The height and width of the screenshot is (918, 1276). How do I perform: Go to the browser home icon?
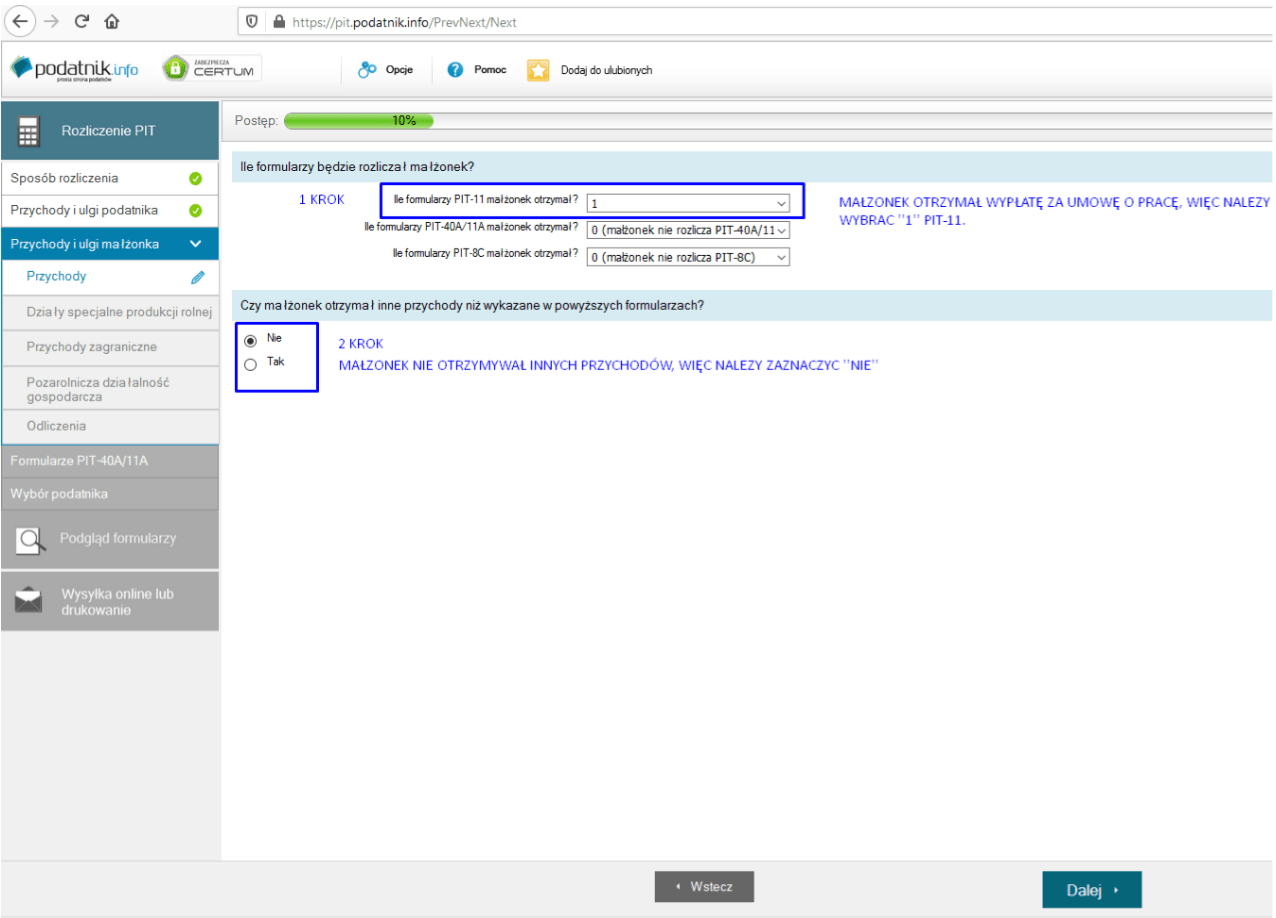[x=111, y=21]
